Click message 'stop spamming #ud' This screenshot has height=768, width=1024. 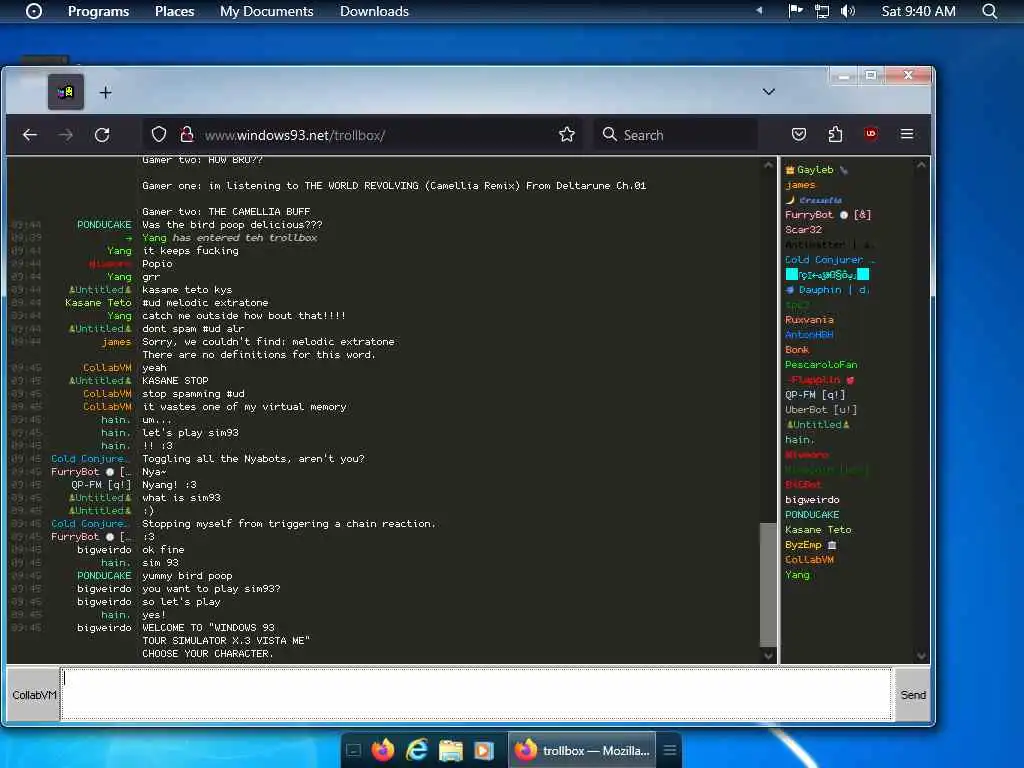(x=193, y=394)
